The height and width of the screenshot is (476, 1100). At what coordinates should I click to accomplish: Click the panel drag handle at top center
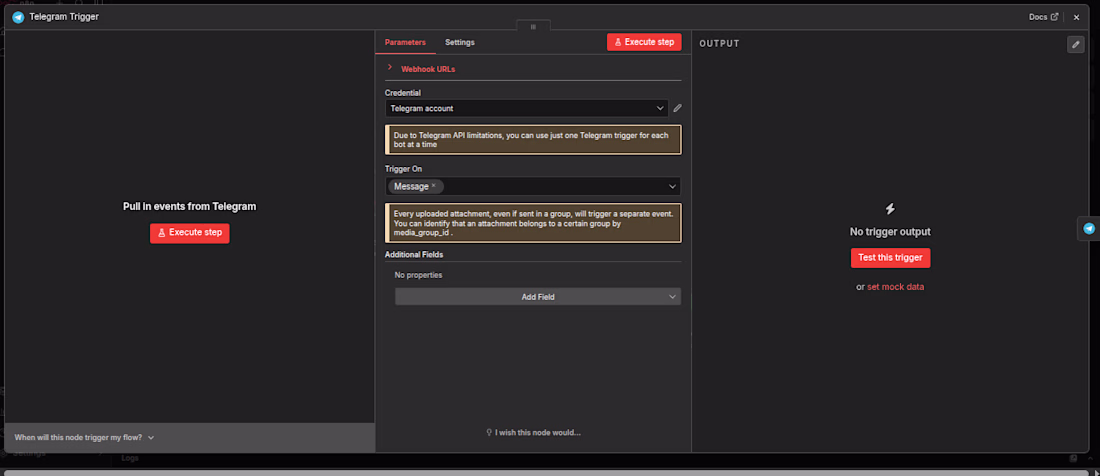coord(533,26)
